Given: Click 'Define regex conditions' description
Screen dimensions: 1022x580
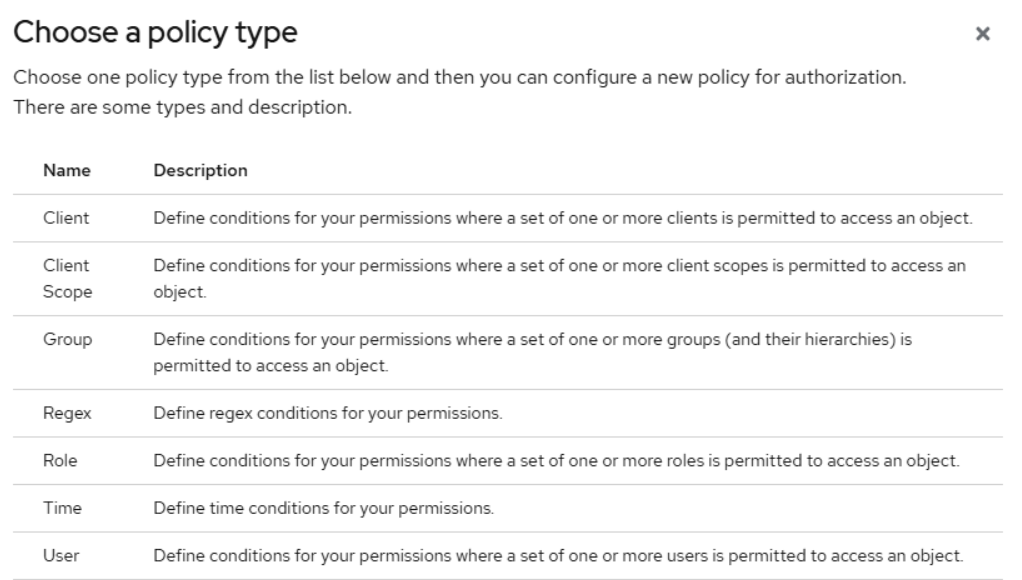Looking at the screenshot, I should (x=328, y=412).
